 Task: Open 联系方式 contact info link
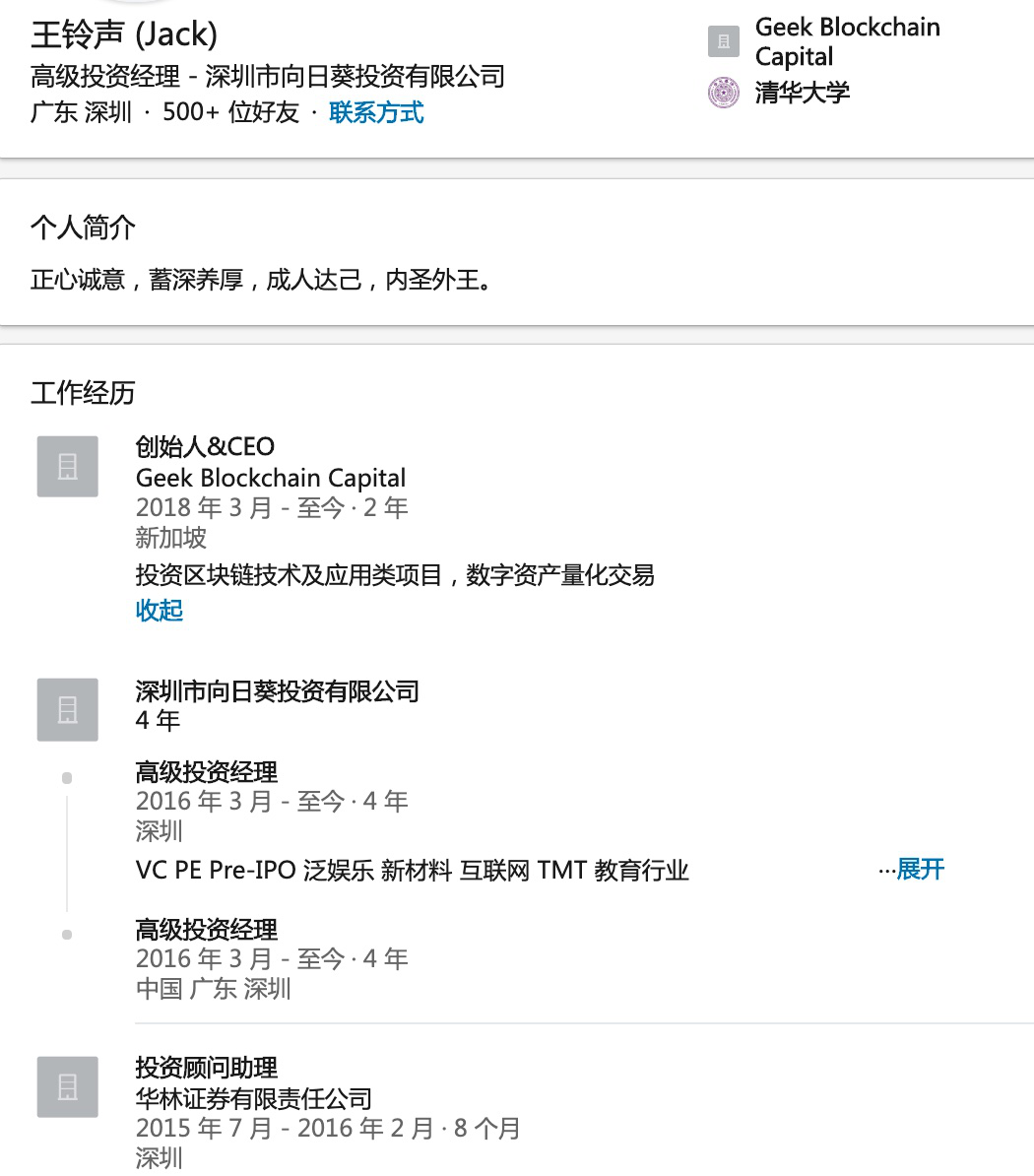[x=376, y=112]
